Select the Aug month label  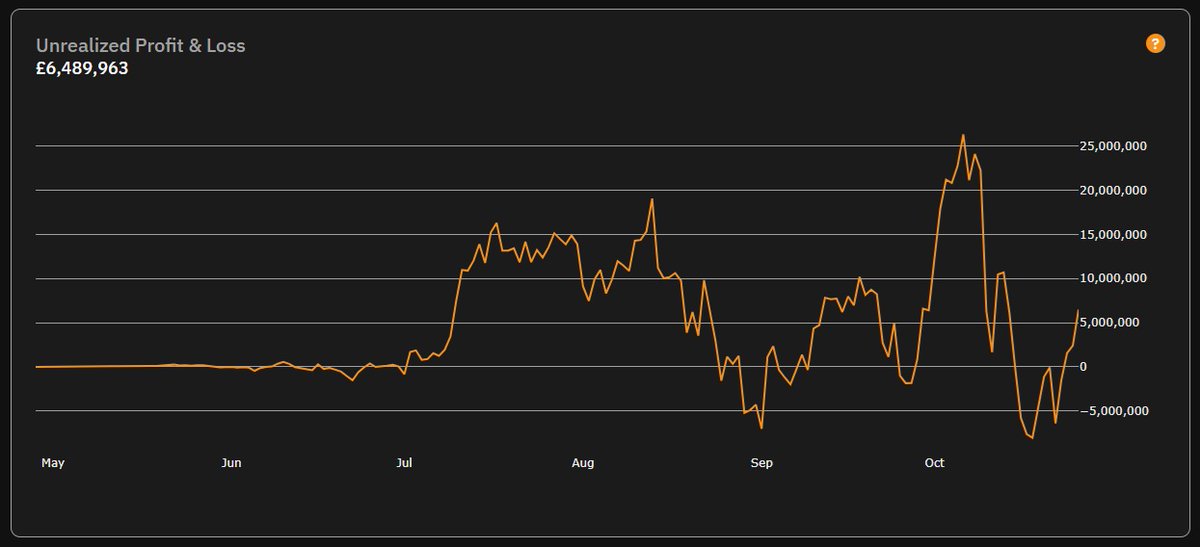click(583, 463)
